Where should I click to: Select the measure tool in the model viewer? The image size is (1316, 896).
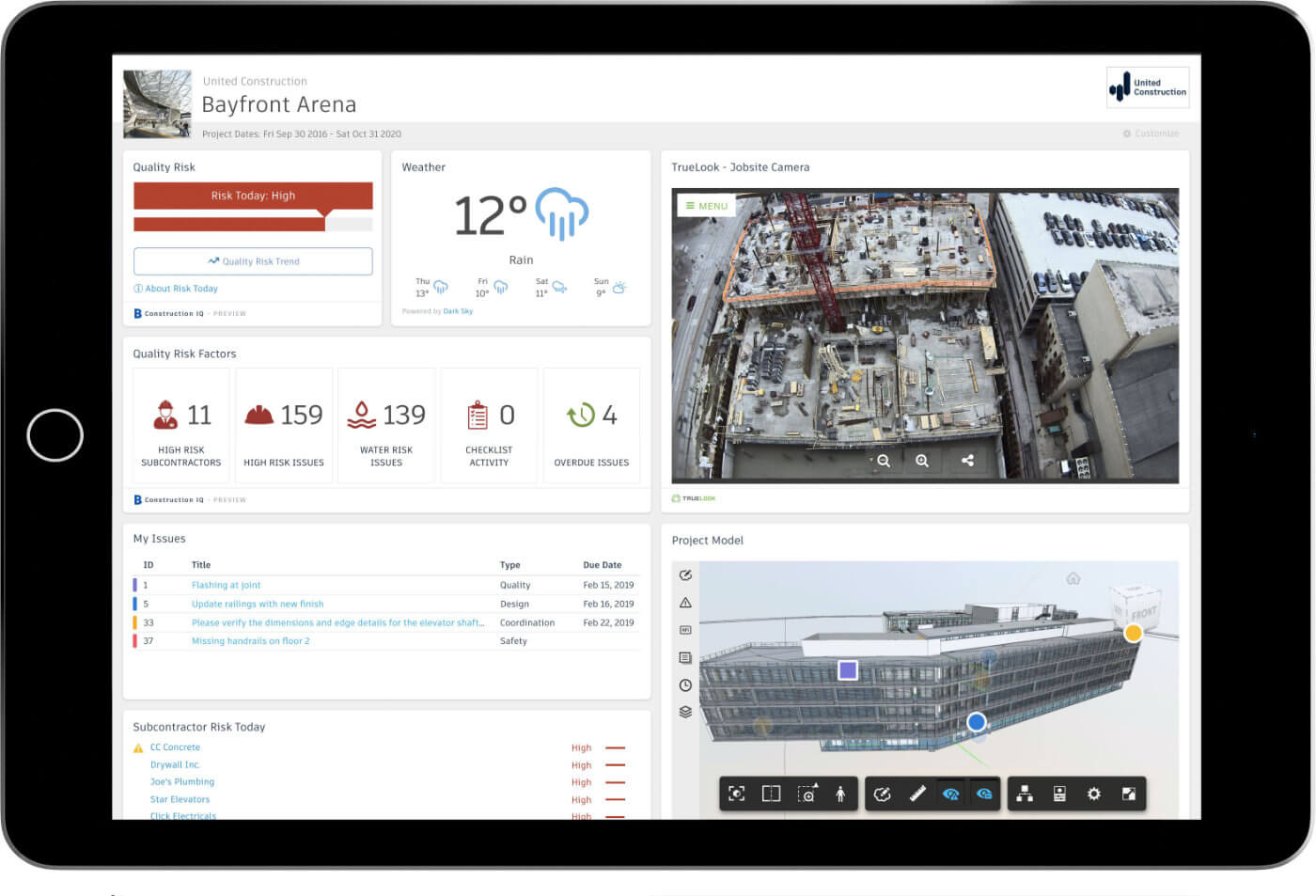tap(917, 793)
